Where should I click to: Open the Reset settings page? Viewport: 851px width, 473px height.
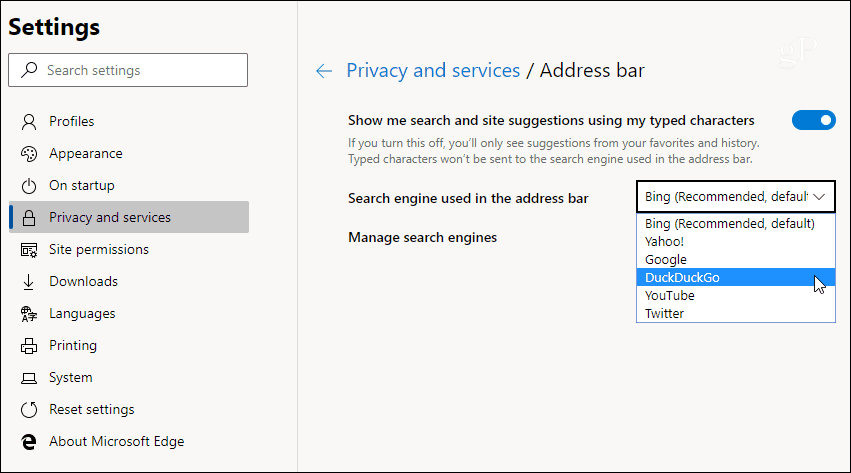(x=129, y=410)
